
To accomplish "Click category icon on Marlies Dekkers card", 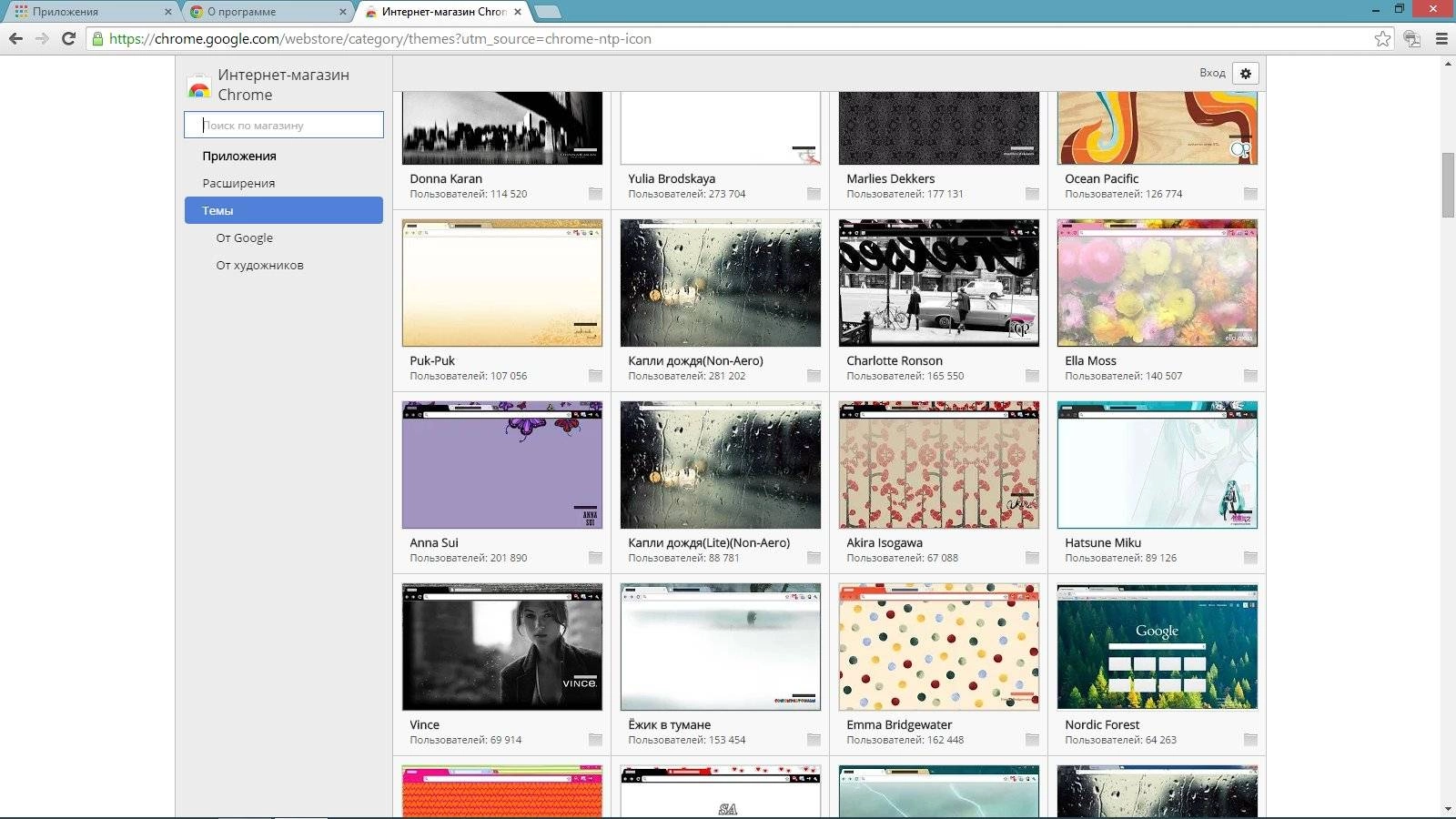I will [x=1032, y=194].
